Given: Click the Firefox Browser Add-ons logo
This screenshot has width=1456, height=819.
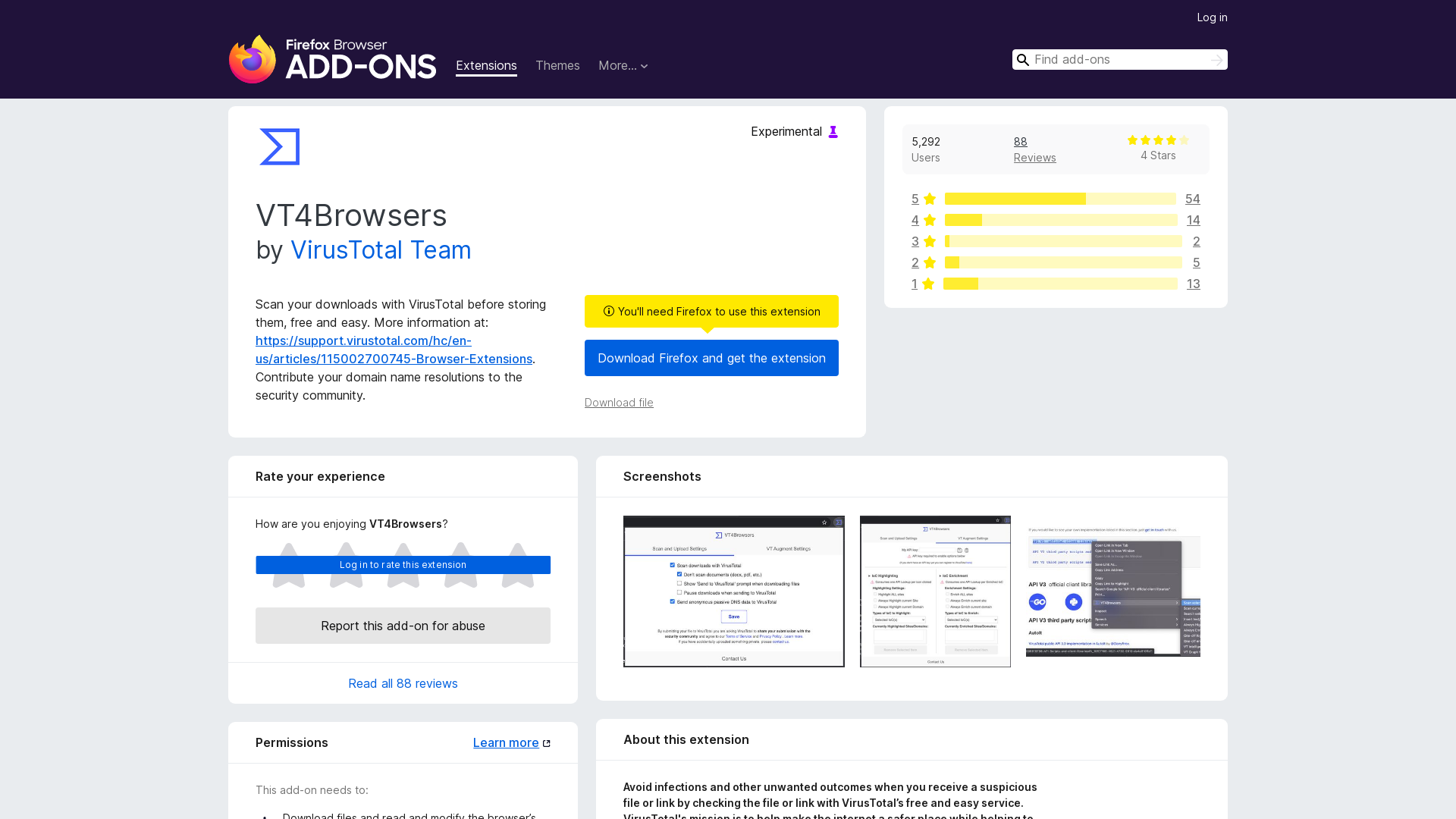Looking at the screenshot, I should click(x=332, y=59).
